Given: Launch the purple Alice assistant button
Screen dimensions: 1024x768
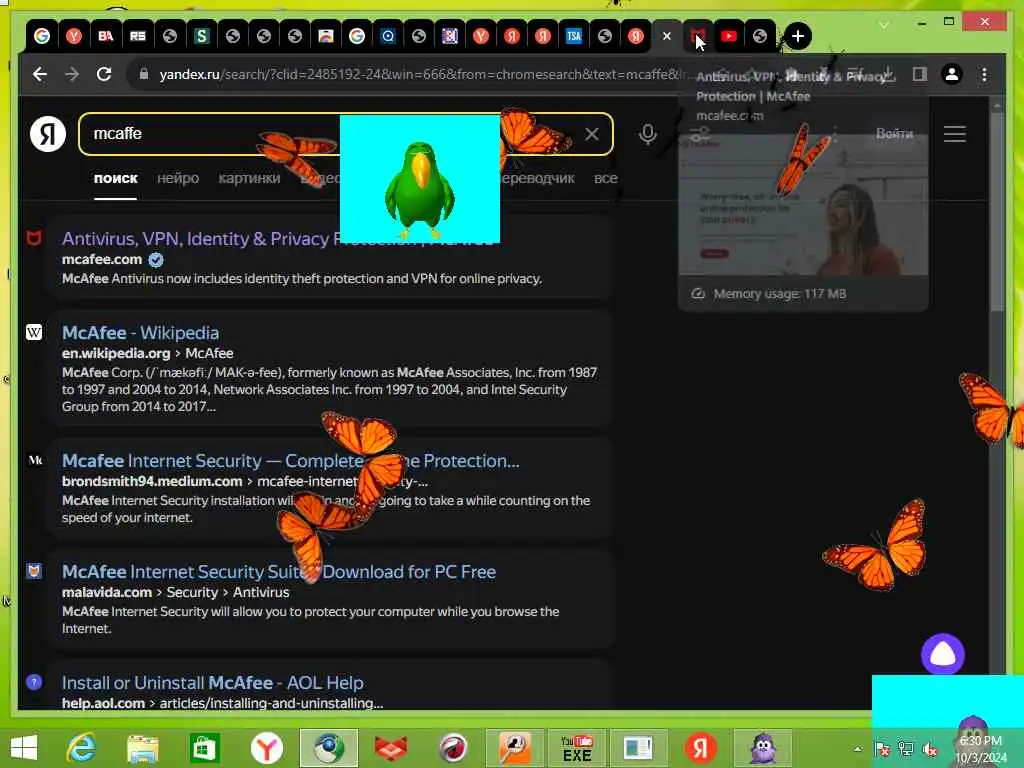Looking at the screenshot, I should coord(942,654).
